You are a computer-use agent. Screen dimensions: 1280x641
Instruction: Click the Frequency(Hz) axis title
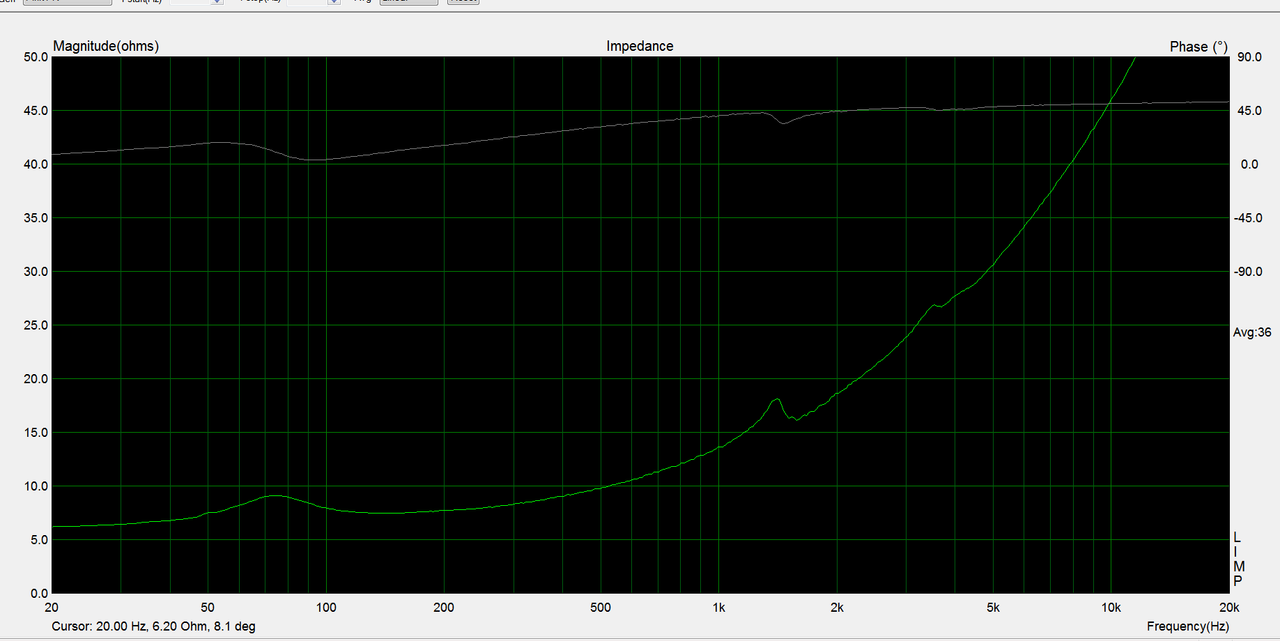click(1188, 626)
